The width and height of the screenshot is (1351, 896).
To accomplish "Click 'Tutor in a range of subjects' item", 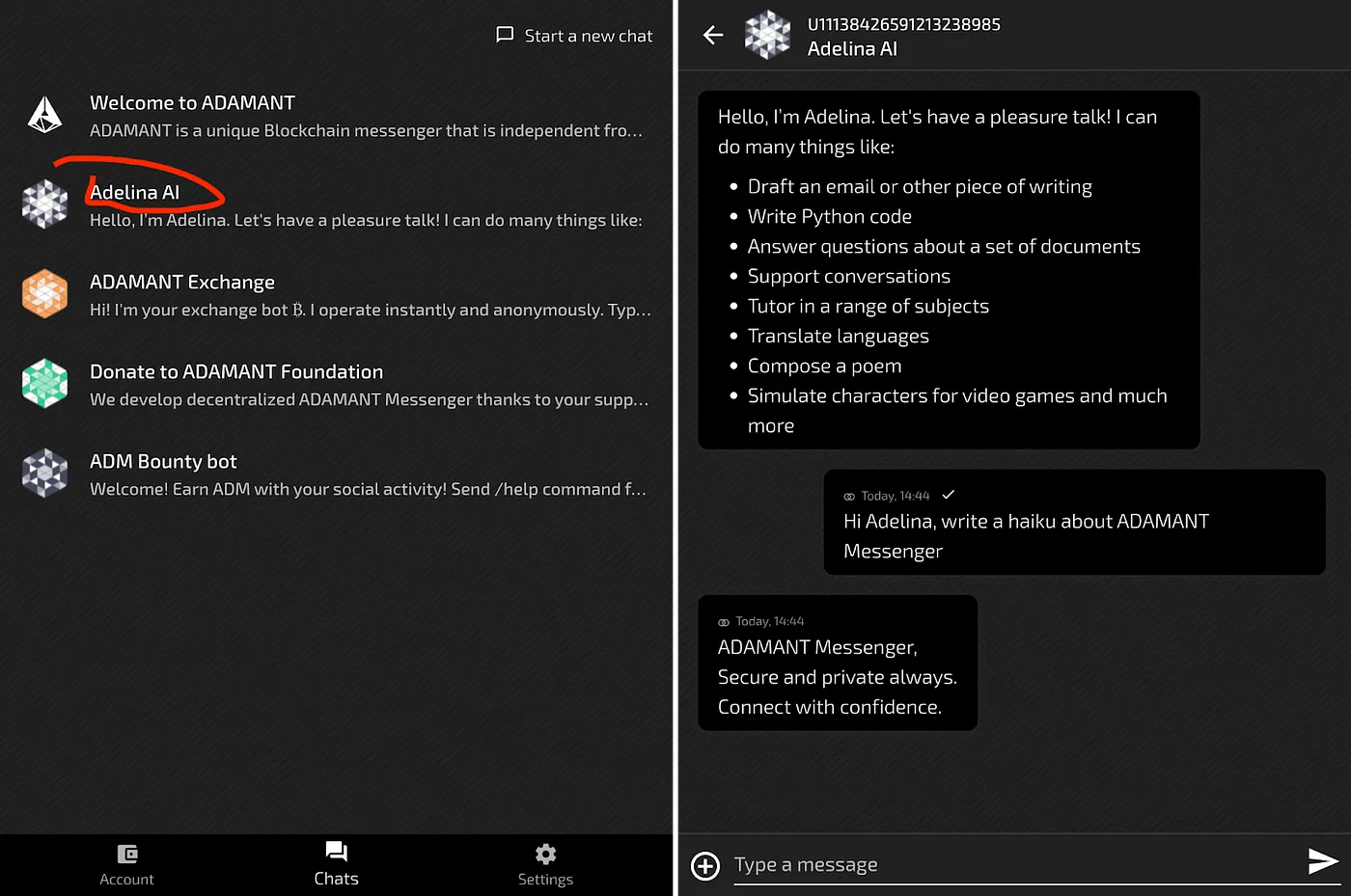I will 868,306.
